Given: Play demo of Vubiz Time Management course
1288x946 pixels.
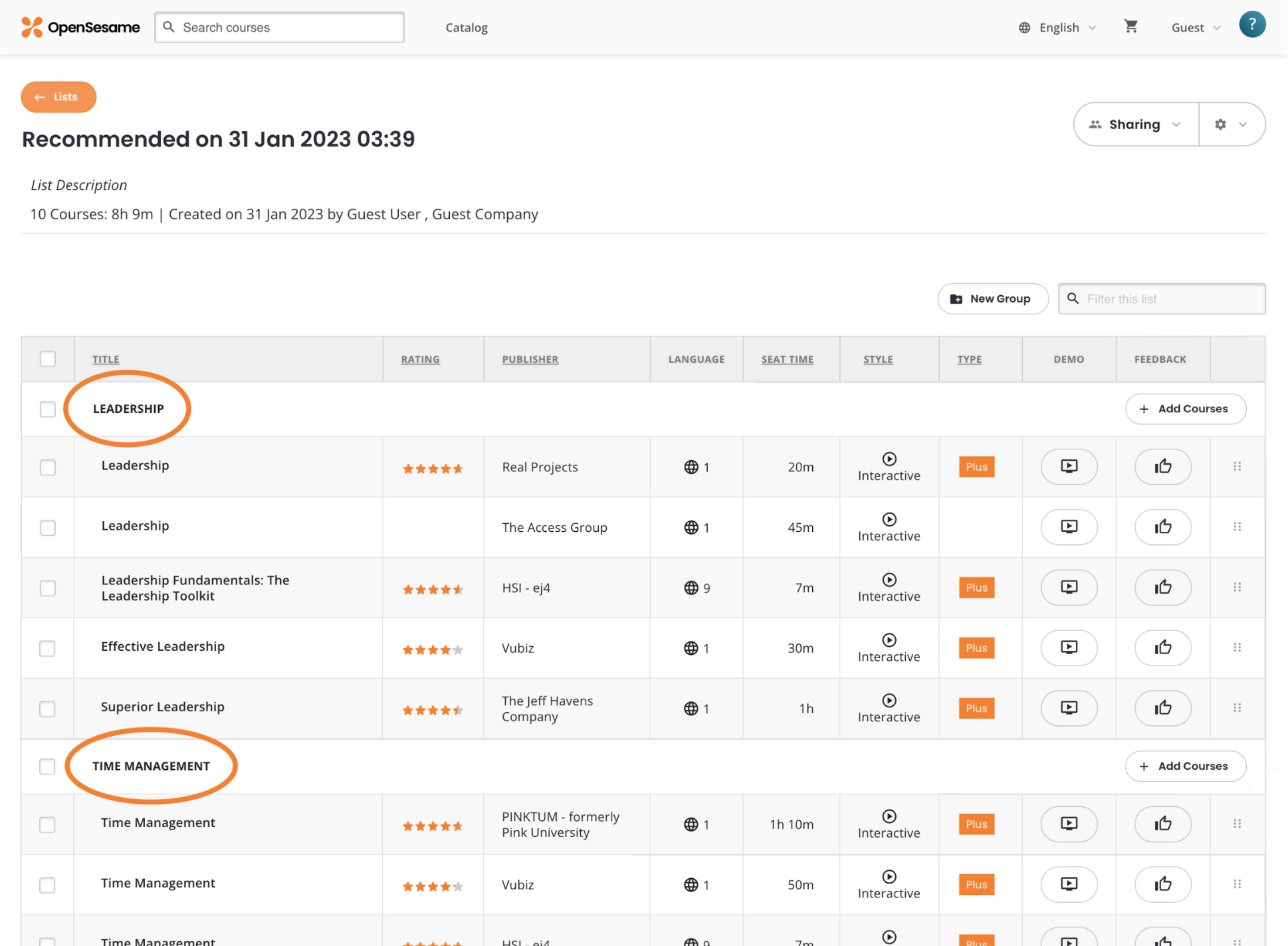Looking at the screenshot, I should pyautogui.click(x=1069, y=885).
